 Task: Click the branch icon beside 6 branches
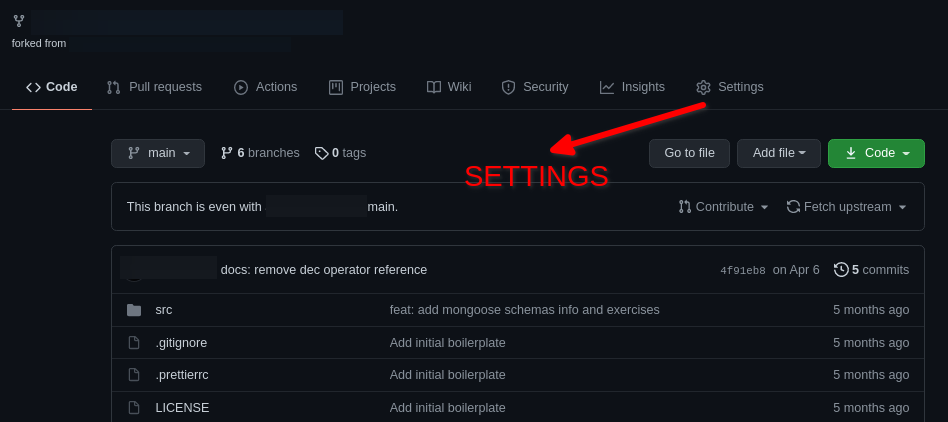pyautogui.click(x=227, y=153)
